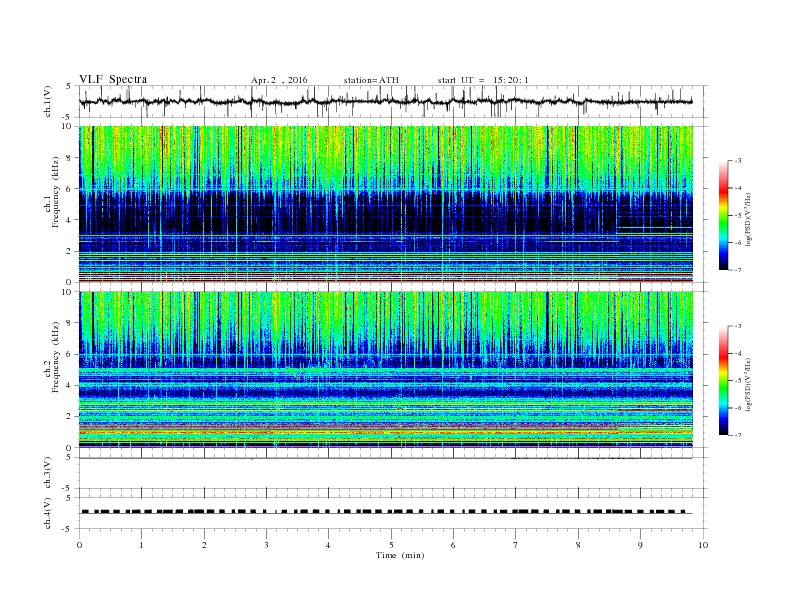
Task: Click the '-3' value on ch.1 color bar
Action: click(738, 161)
